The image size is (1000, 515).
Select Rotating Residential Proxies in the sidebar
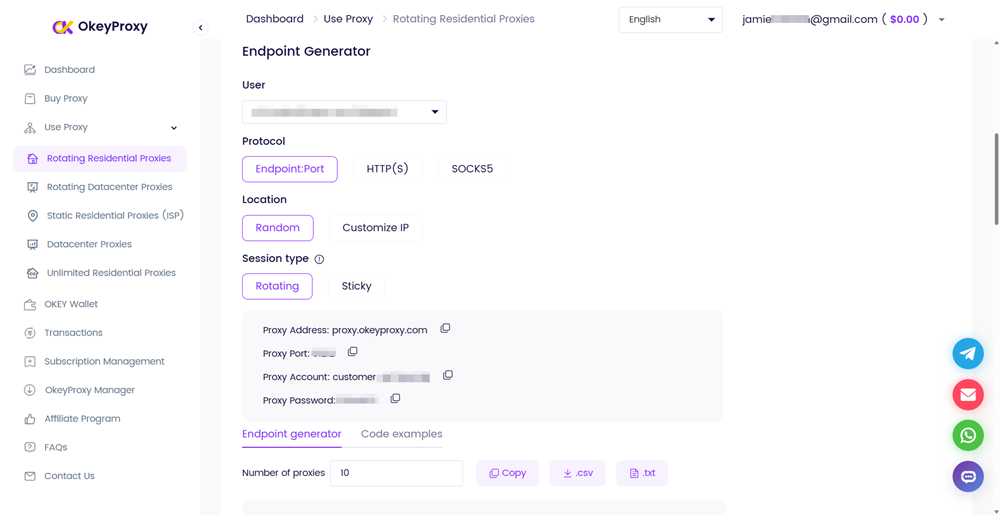(x=100, y=158)
